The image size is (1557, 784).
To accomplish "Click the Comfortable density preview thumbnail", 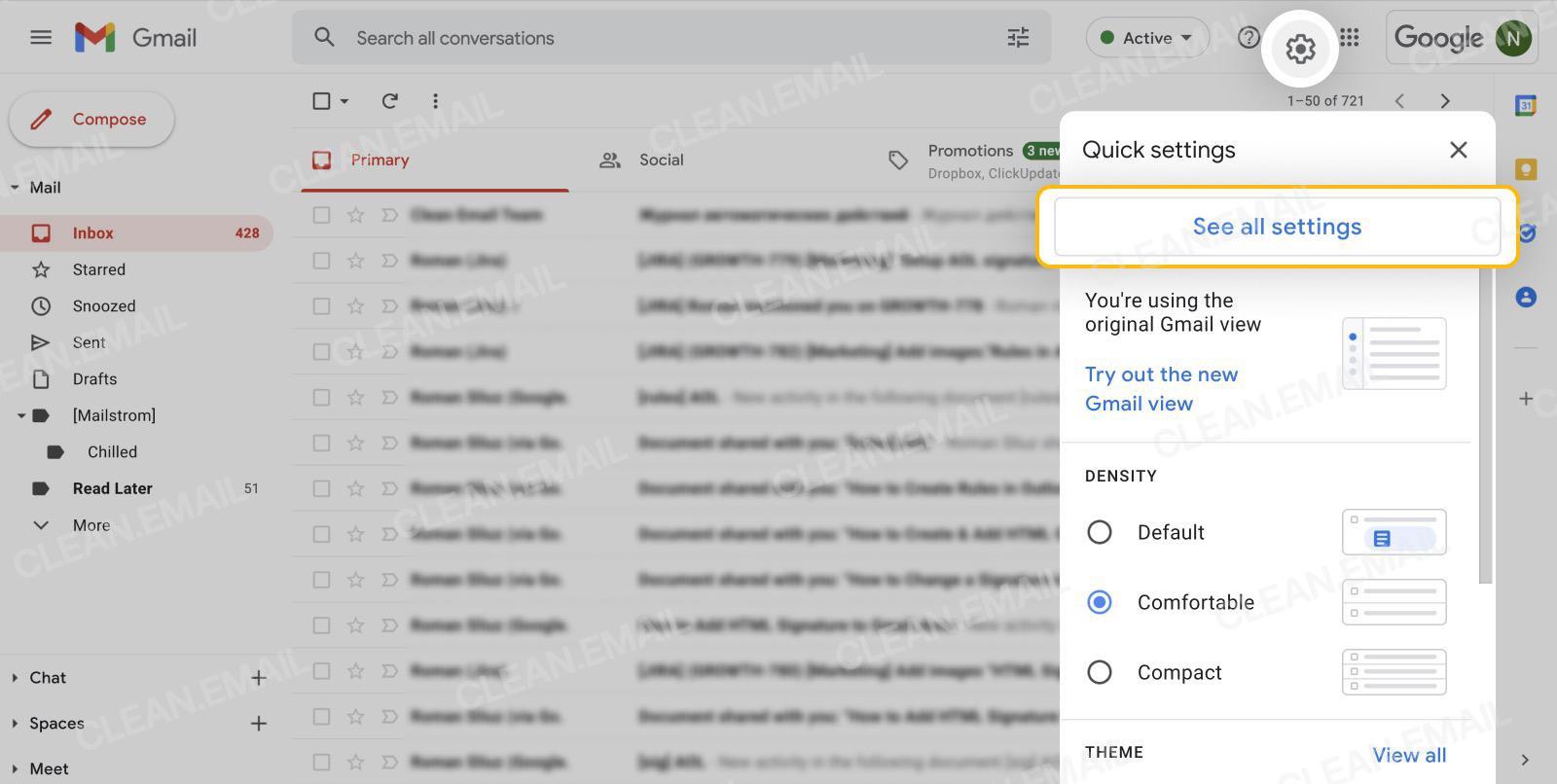I will coord(1394,602).
